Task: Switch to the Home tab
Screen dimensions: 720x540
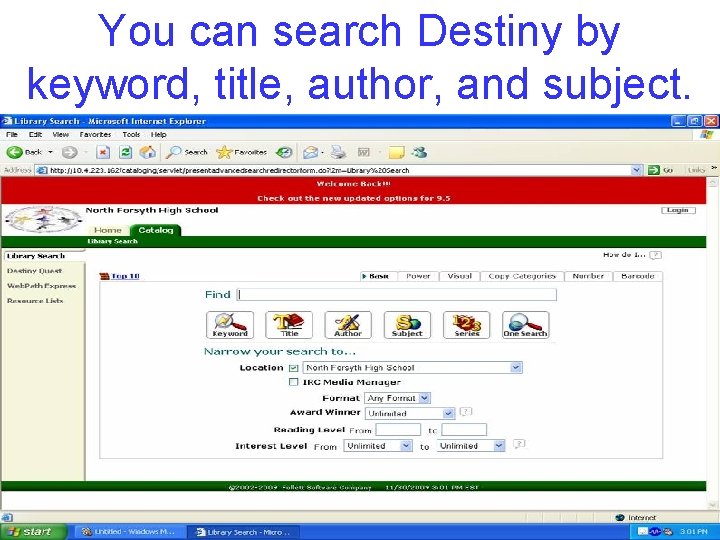Action: point(108,230)
